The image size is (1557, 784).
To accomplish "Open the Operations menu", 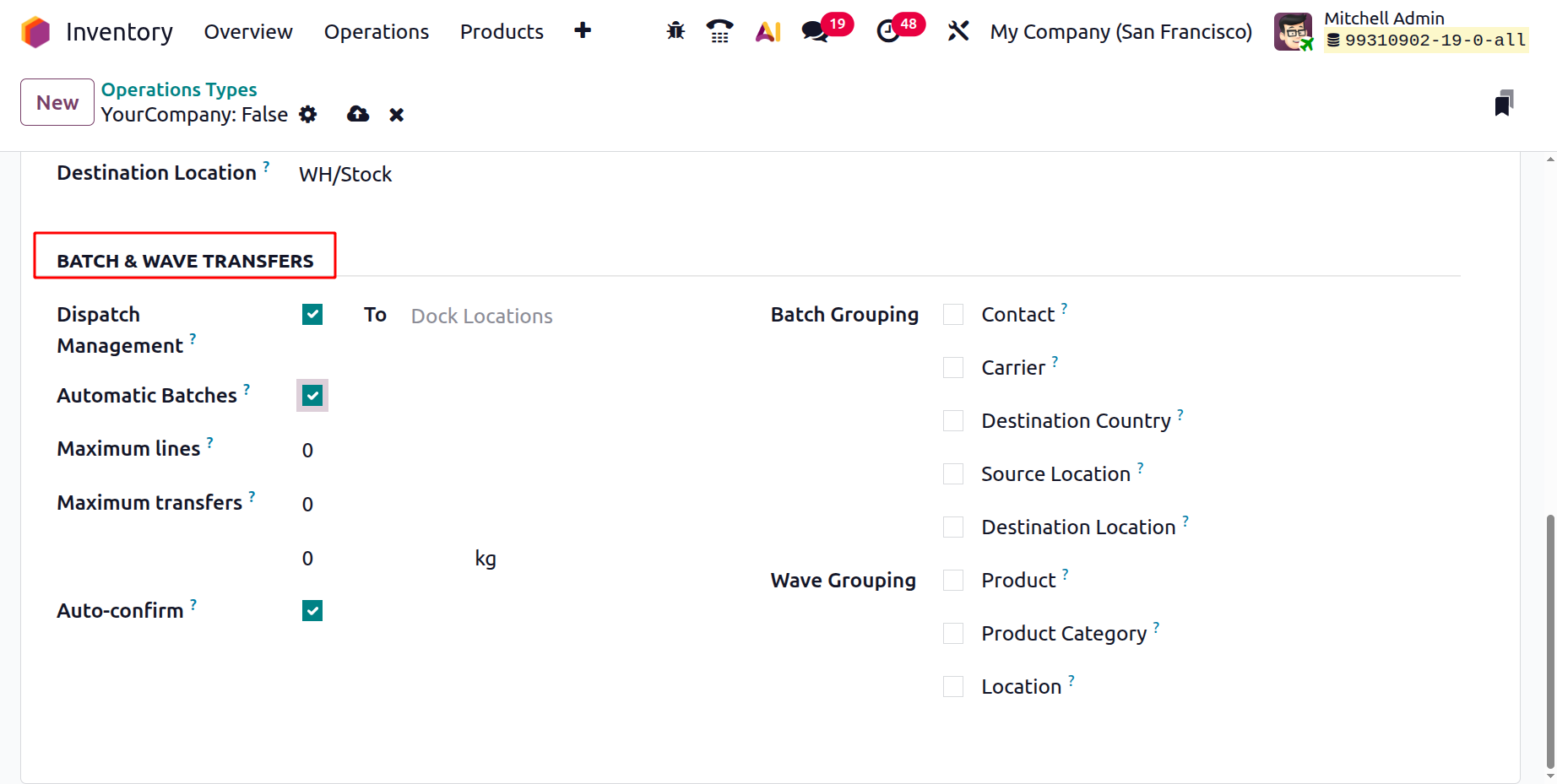I will pos(377,32).
